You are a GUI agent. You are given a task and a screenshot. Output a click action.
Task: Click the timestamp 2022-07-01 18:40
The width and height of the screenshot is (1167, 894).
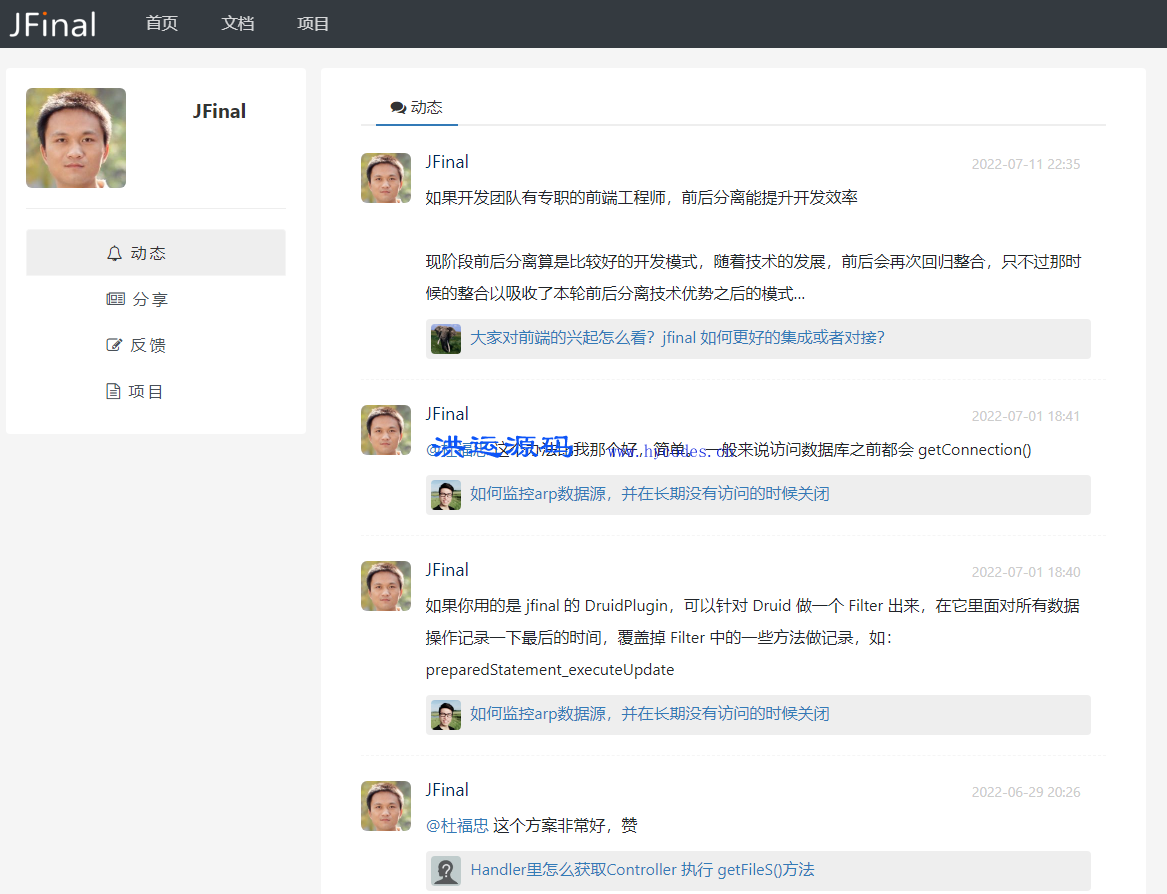1026,572
